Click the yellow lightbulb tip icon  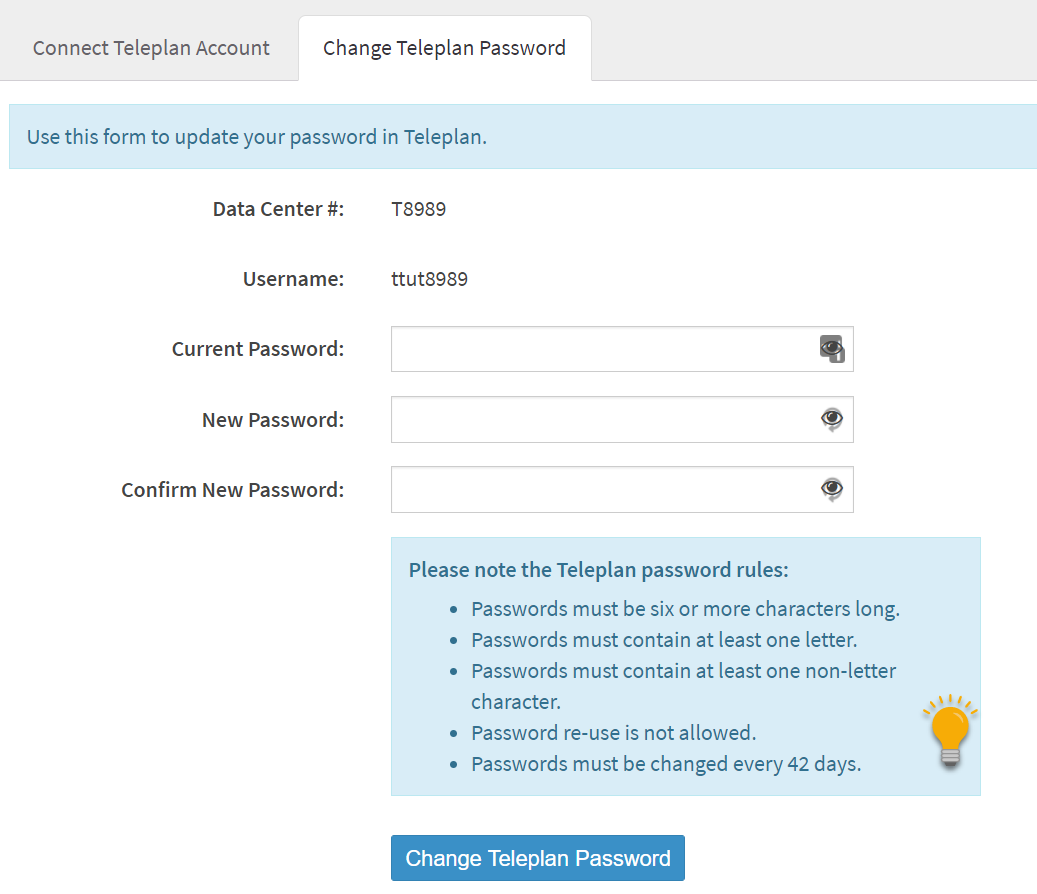(x=950, y=731)
